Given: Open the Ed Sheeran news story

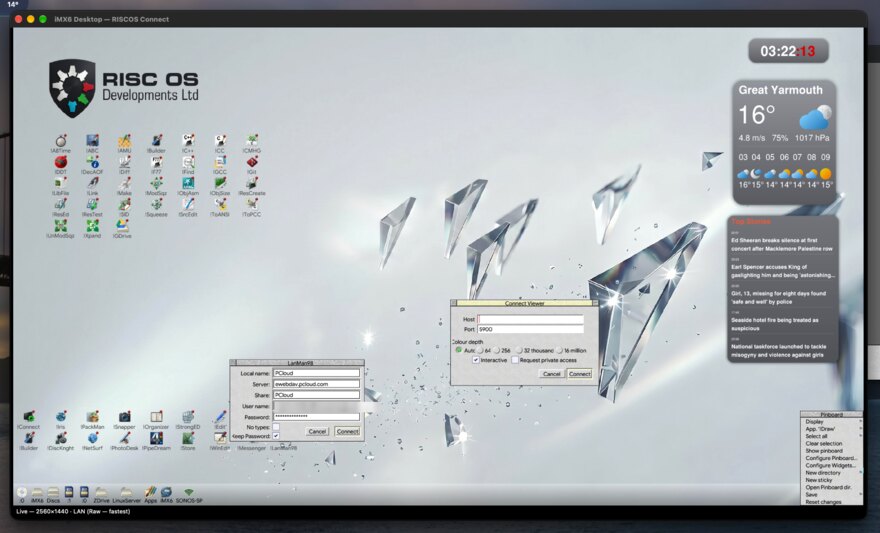Looking at the screenshot, I should (781, 244).
